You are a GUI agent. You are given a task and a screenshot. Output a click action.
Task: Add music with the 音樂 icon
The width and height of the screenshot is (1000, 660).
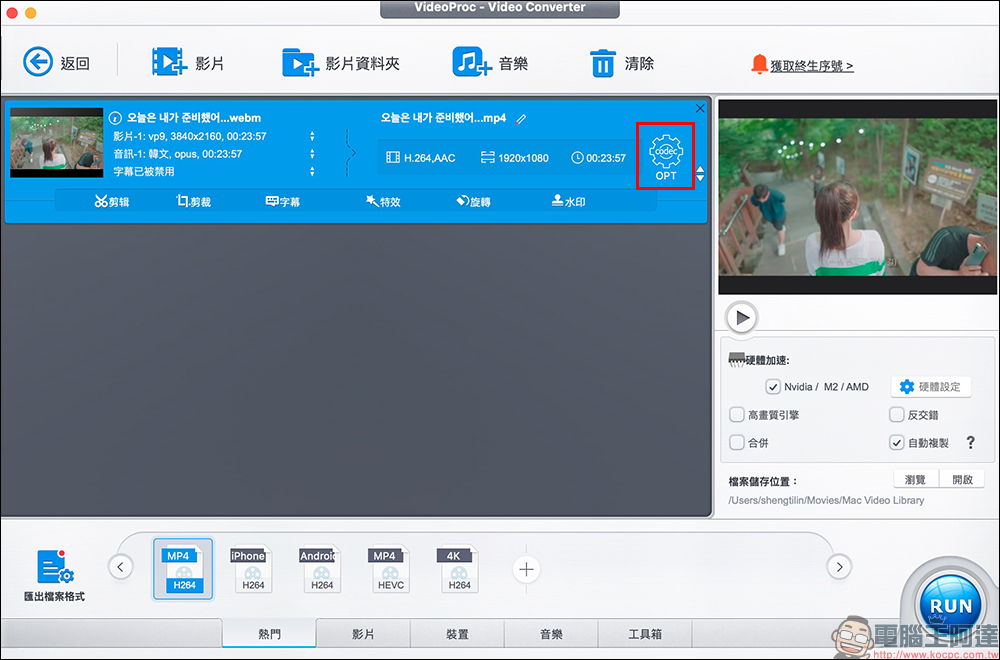tap(472, 62)
